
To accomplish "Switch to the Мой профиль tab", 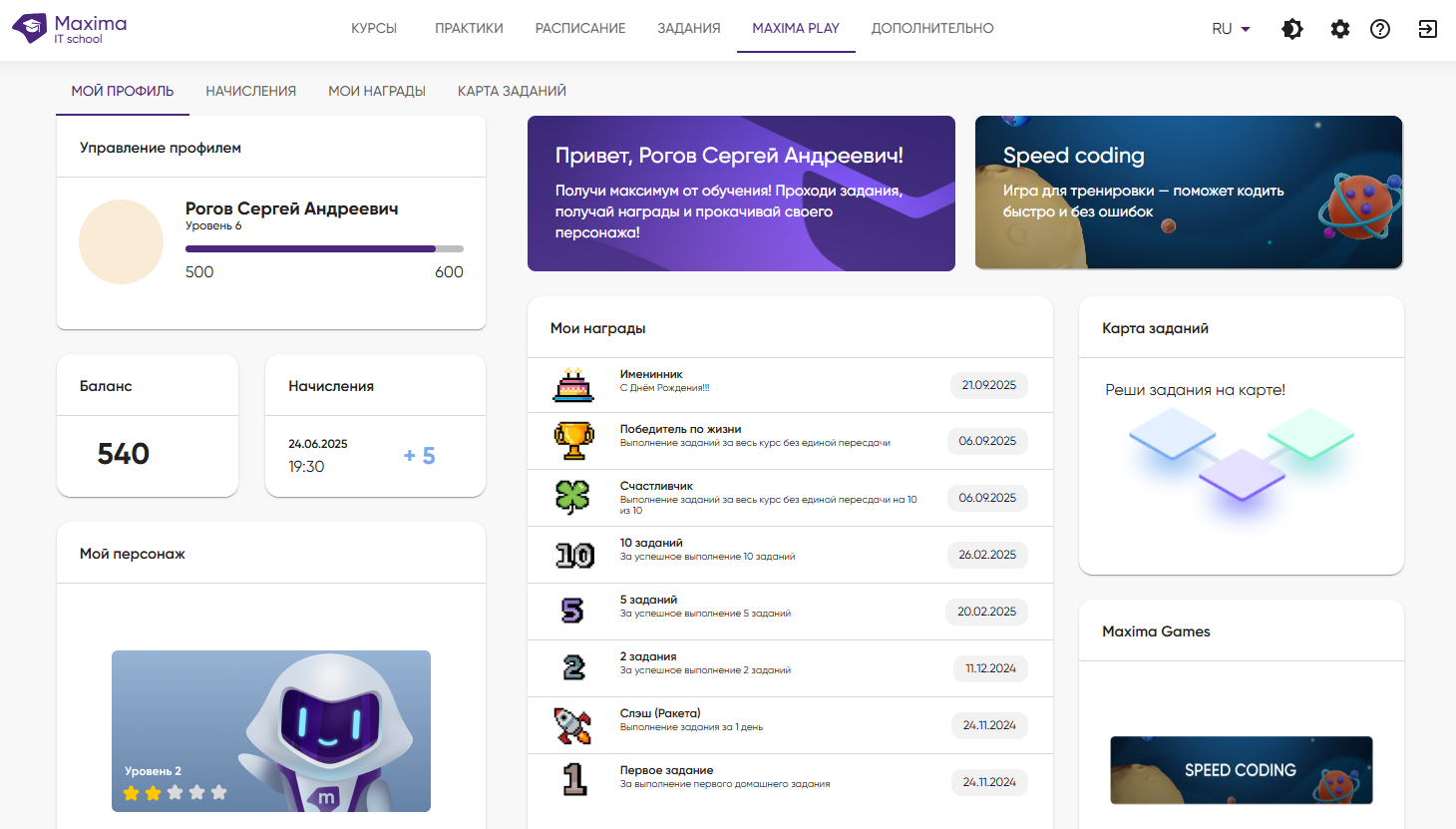I will click(x=123, y=91).
